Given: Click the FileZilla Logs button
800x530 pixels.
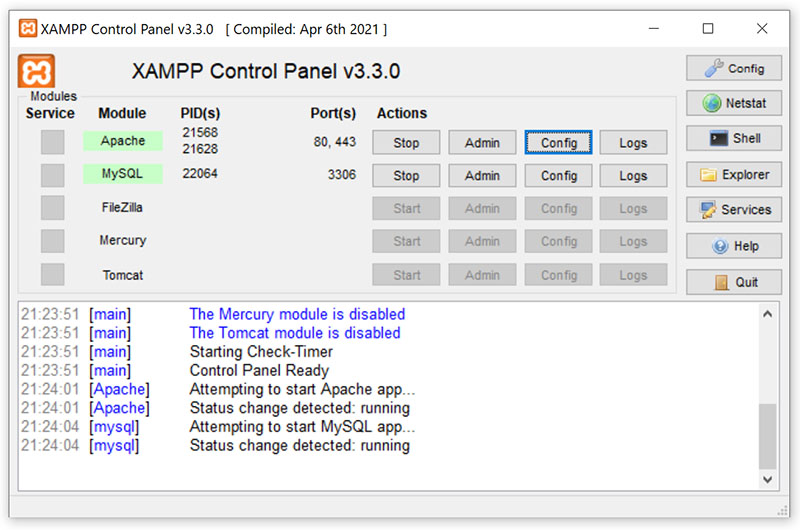Looking at the screenshot, I should tap(633, 208).
